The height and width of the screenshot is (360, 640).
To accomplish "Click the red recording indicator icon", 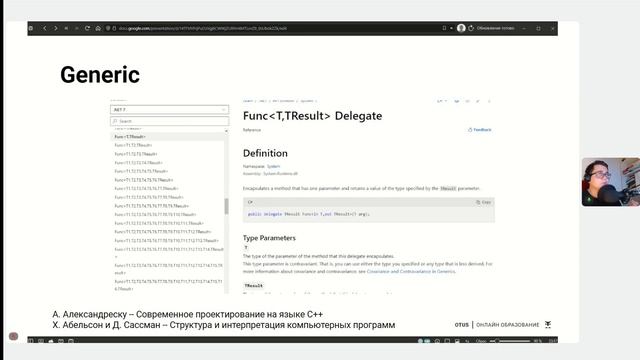I will tap(13, 336).
